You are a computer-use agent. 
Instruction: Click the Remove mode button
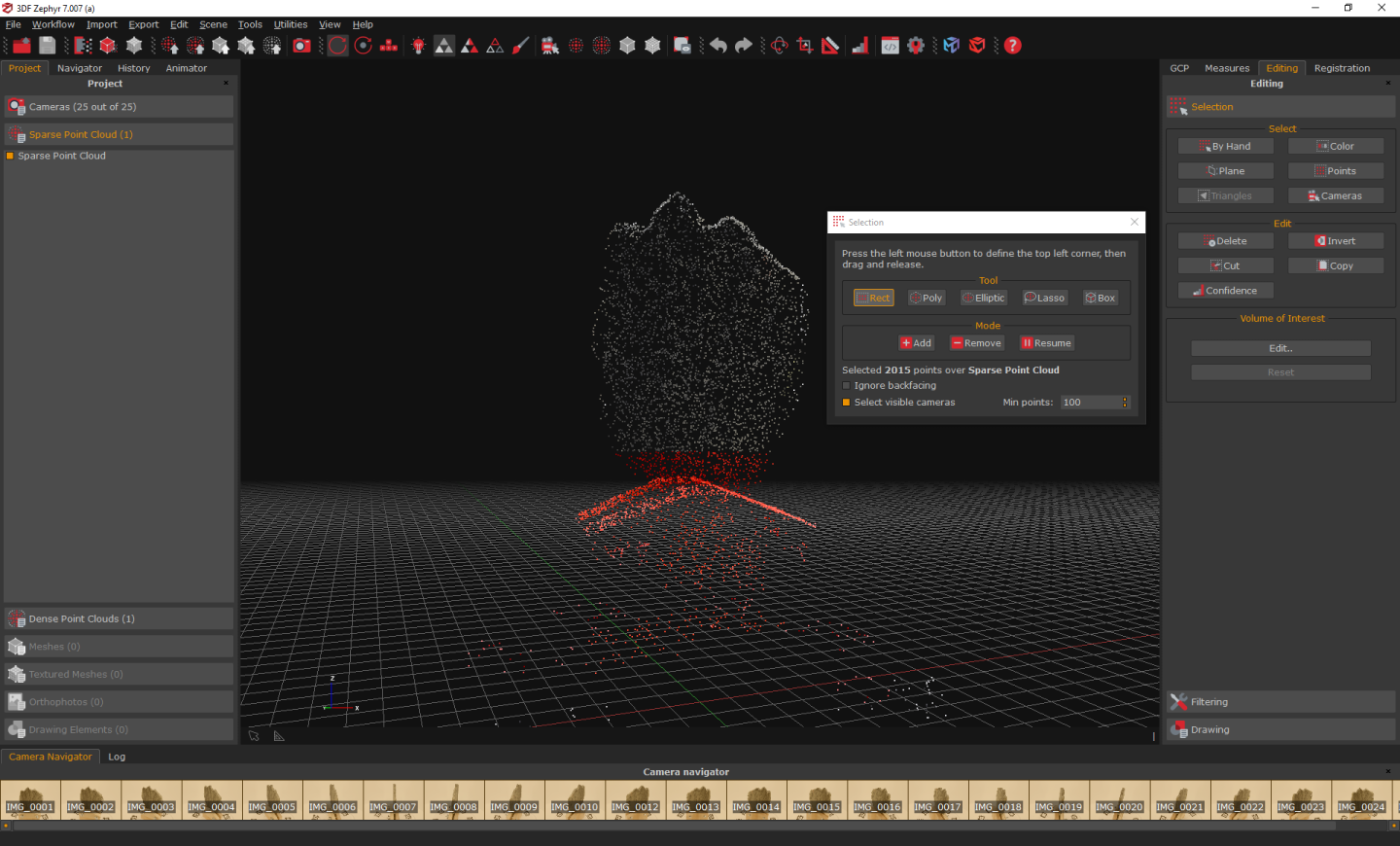pos(977,343)
